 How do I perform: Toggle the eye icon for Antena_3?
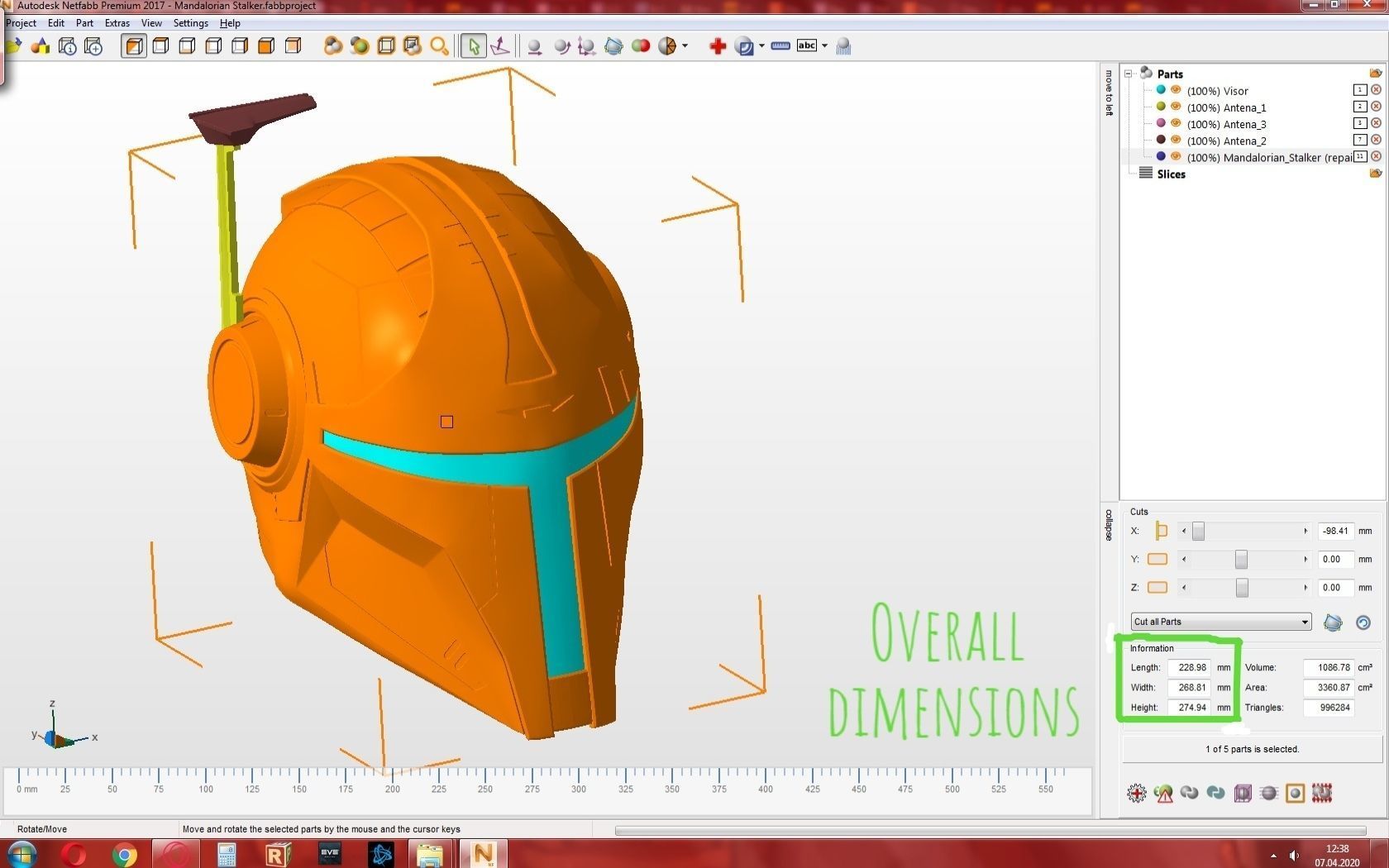[x=1176, y=123]
